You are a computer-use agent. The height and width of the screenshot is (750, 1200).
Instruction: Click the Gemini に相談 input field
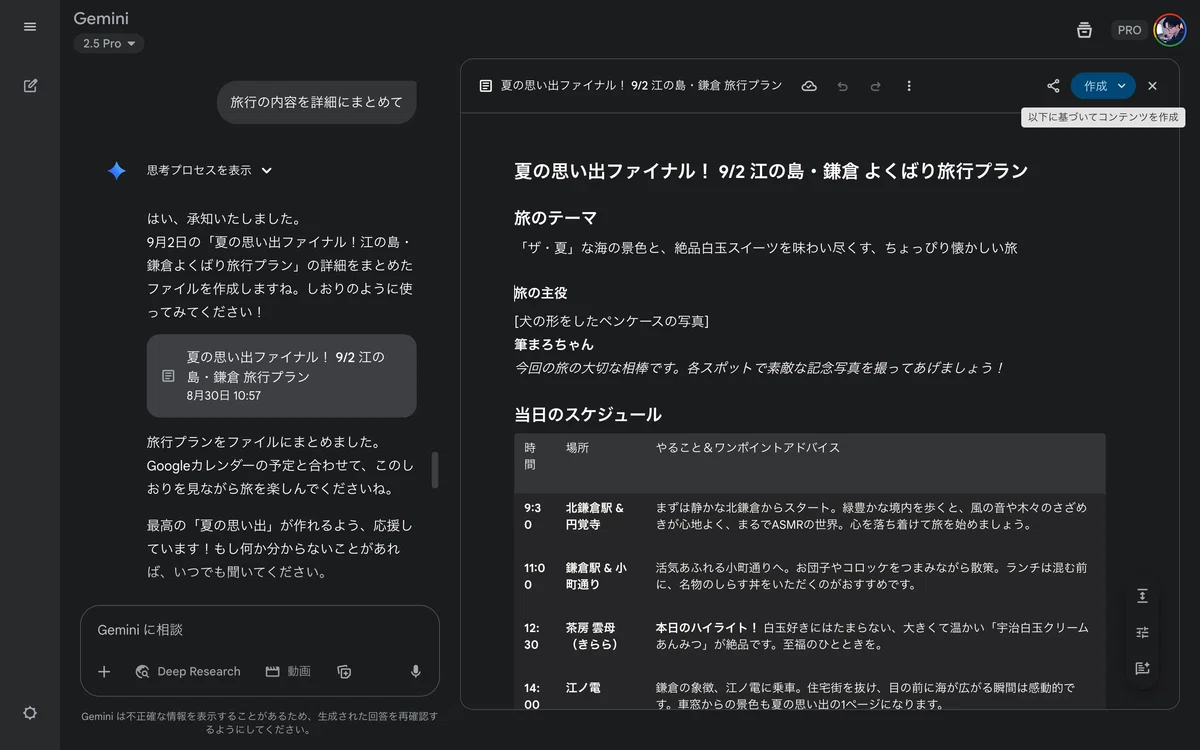tap(260, 630)
